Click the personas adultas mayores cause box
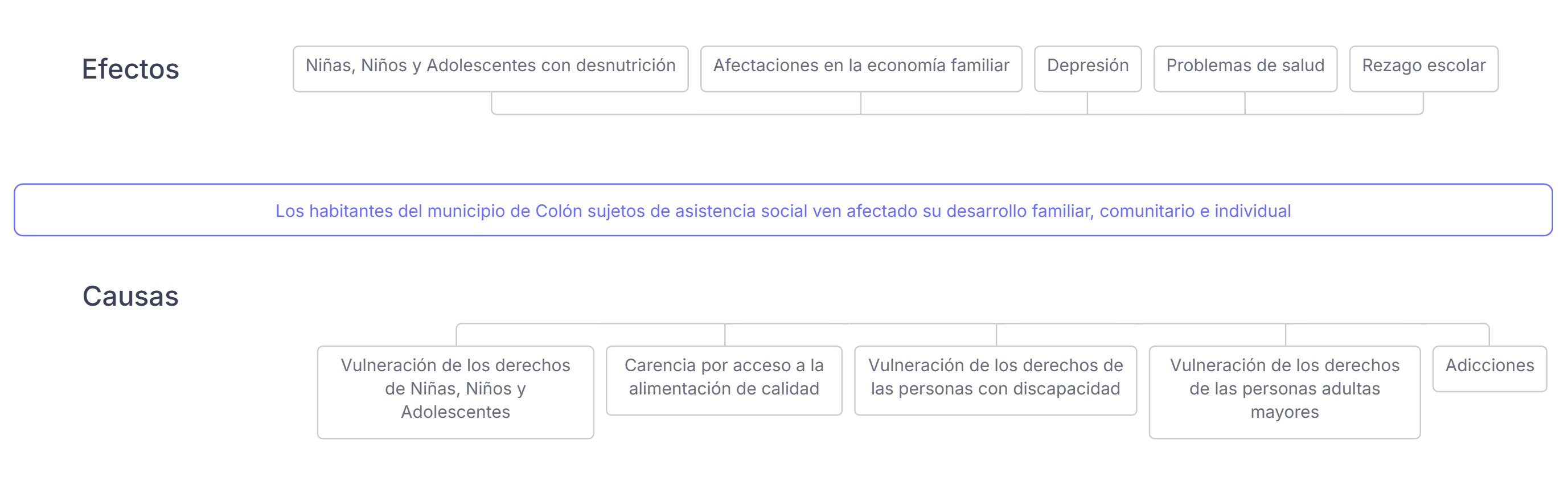This screenshot has width=1568, height=485. pos(1284,391)
